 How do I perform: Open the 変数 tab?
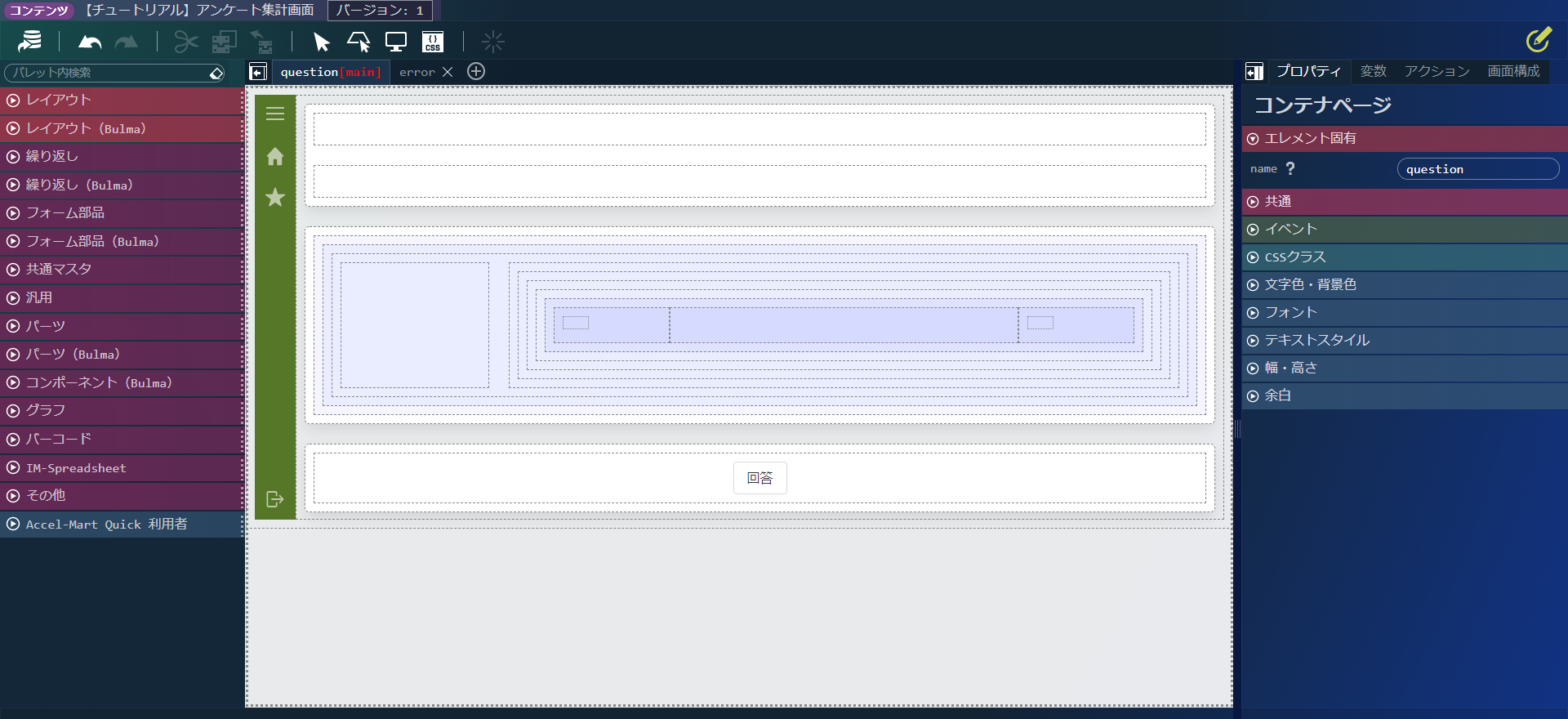(1374, 71)
